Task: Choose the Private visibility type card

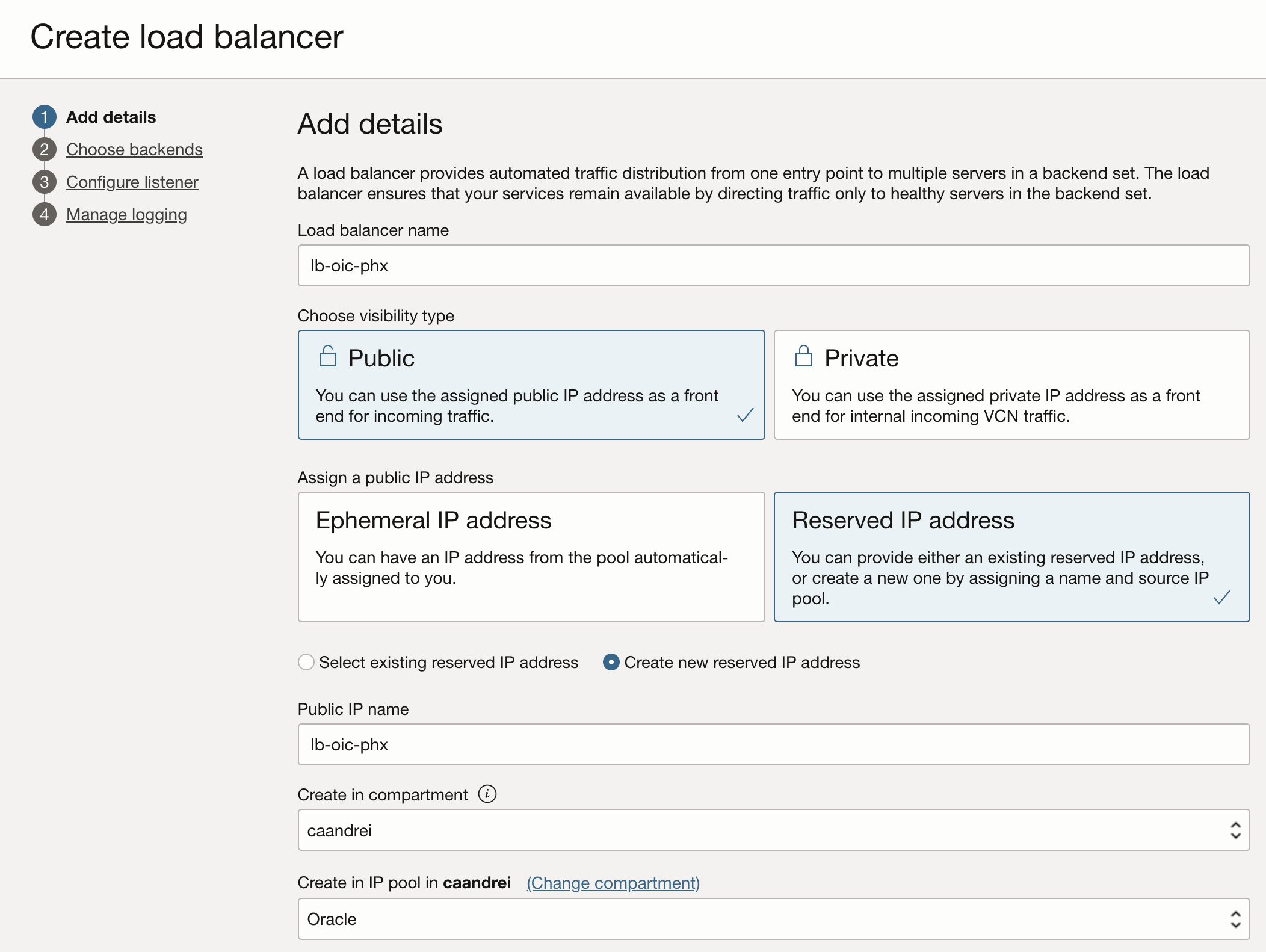Action: [x=1011, y=384]
